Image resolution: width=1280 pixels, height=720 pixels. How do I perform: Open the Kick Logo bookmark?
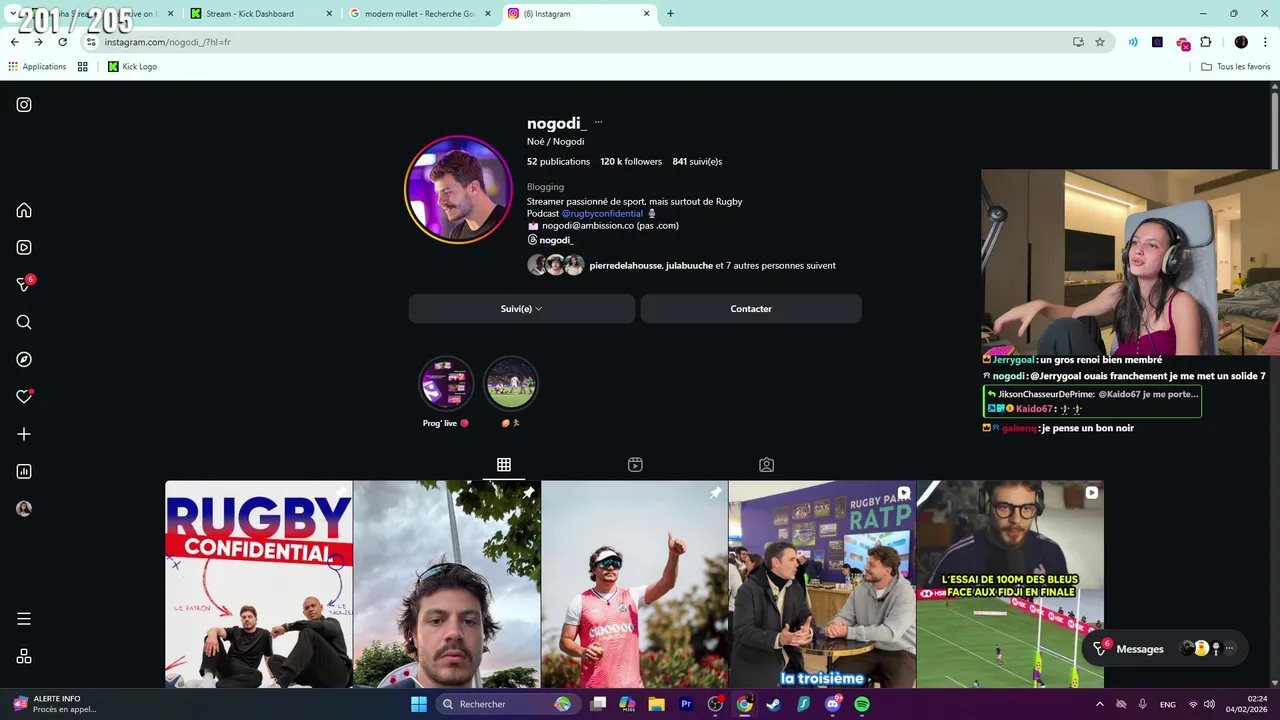tap(132, 66)
